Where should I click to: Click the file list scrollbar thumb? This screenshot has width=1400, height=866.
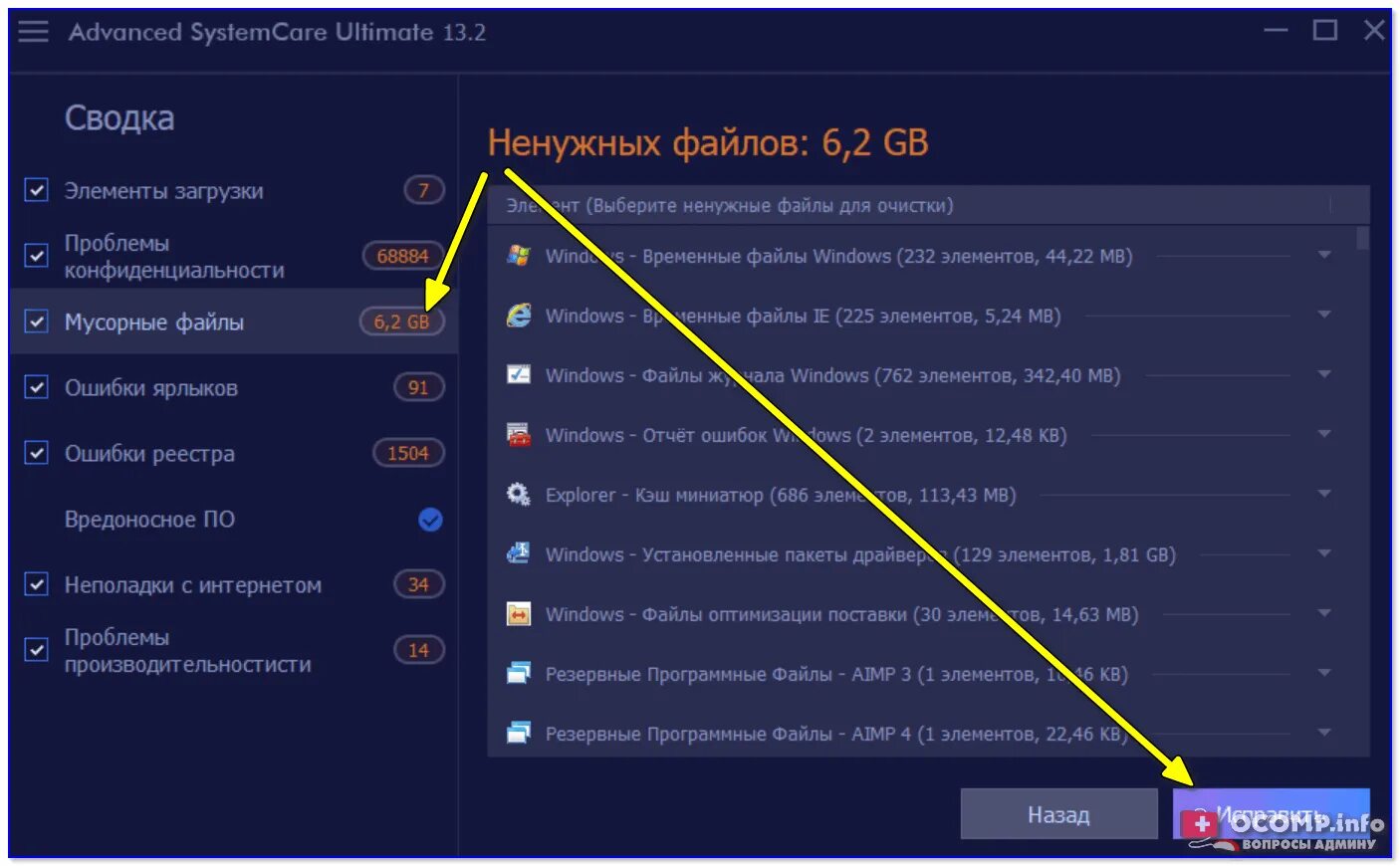(1362, 238)
